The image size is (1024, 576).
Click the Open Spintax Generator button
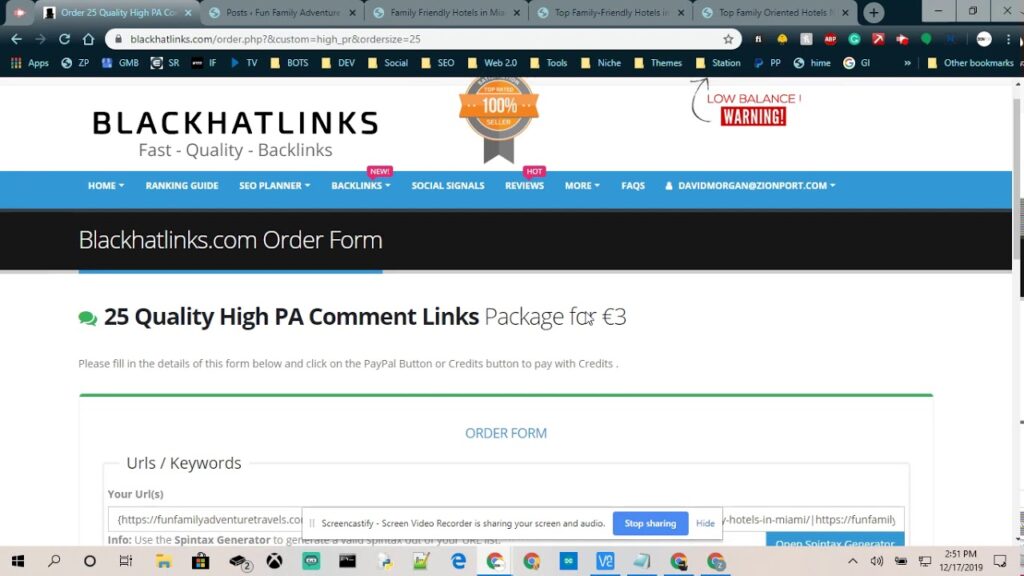835,541
